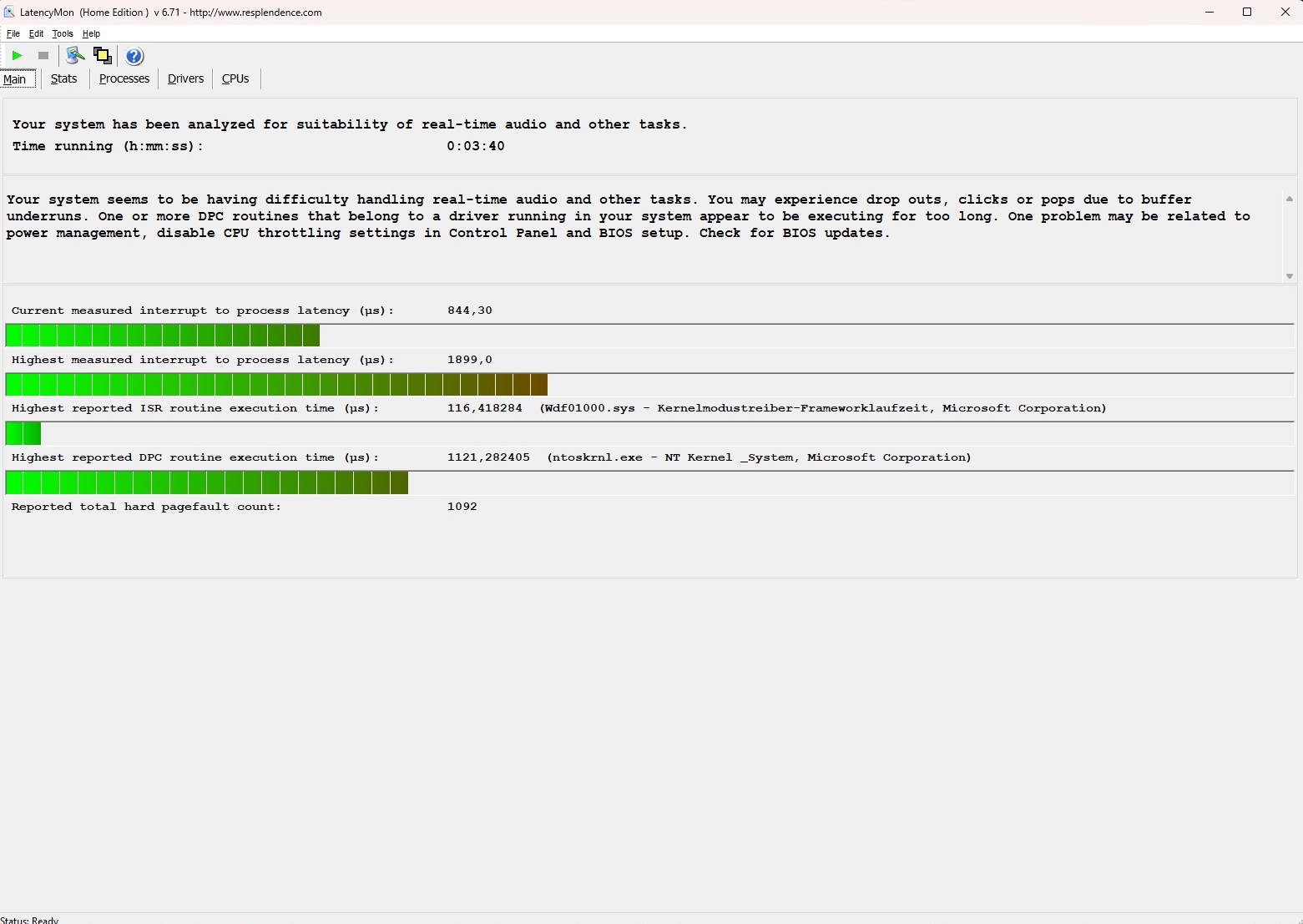Click the gray stop monitoring icon

point(43,56)
